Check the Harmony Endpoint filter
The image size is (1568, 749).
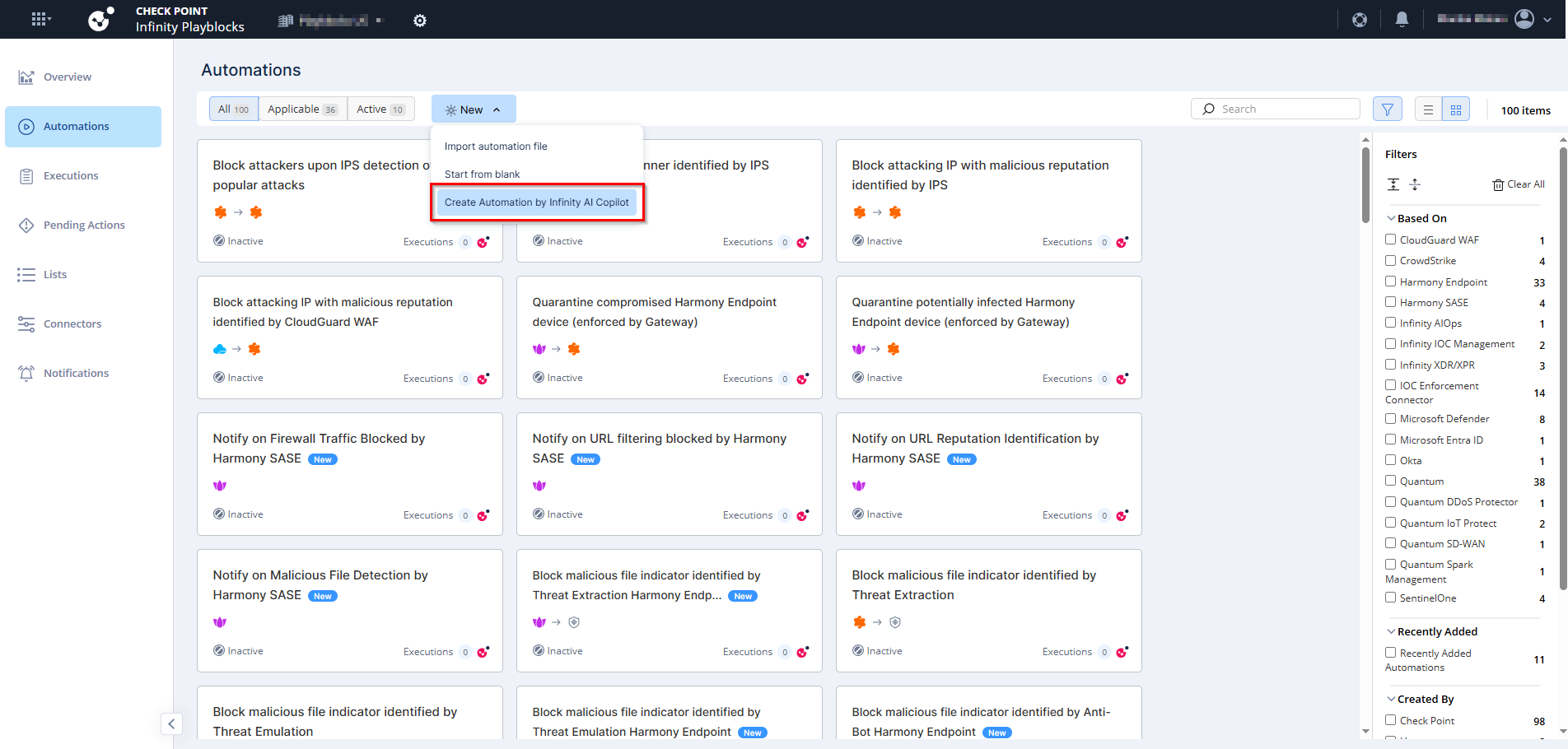(1391, 281)
